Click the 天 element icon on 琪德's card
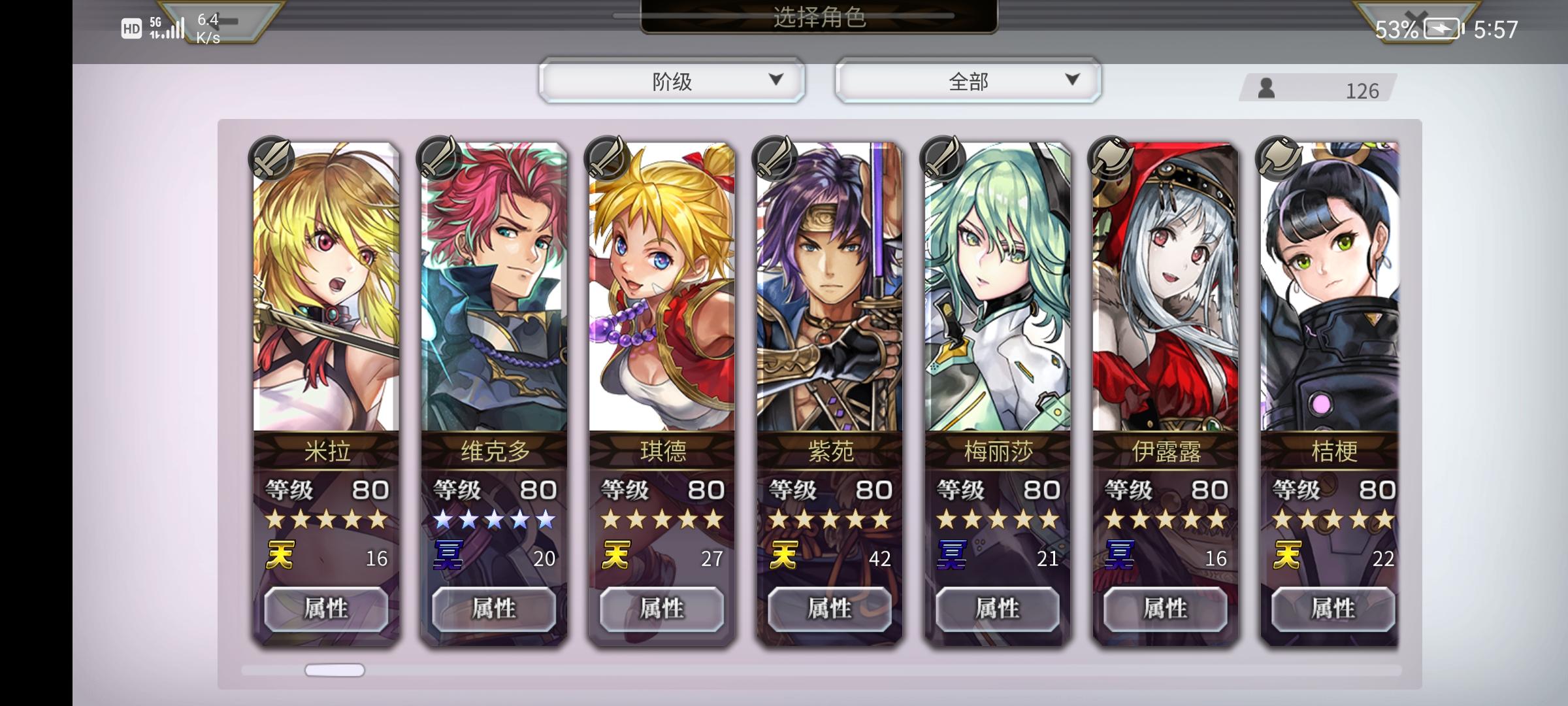The image size is (1568, 706). click(617, 556)
